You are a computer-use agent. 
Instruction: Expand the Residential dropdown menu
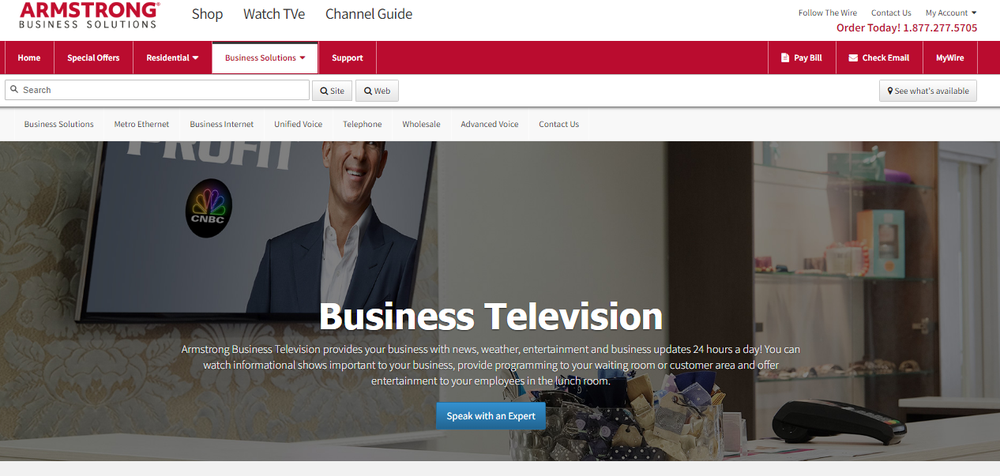172,58
